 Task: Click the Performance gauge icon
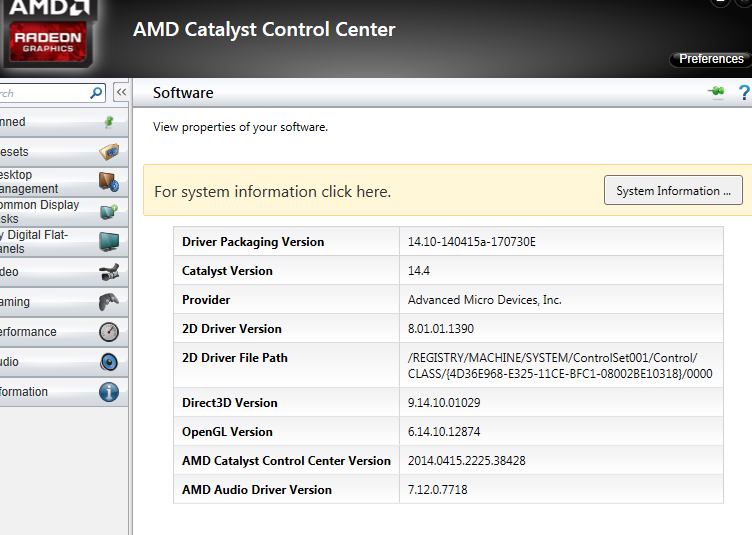tap(109, 332)
